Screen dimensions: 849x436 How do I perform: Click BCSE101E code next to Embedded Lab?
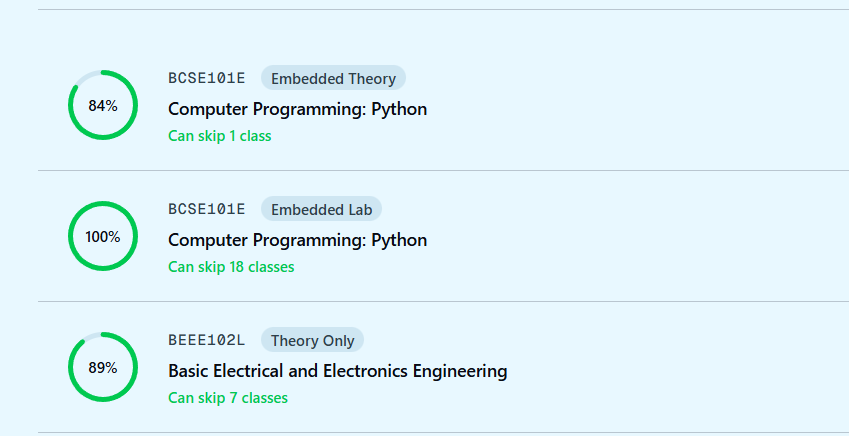click(206, 209)
